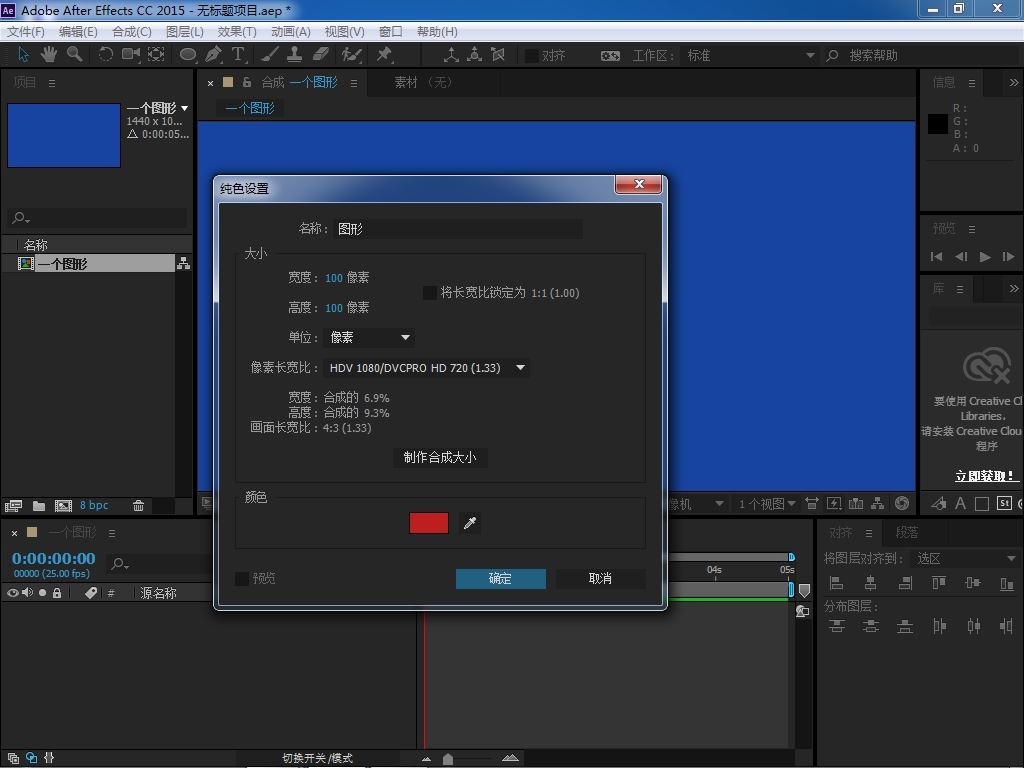Toggle the lock icon on the composition viewer tab
1024x768 pixels.
tap(246, 82)
